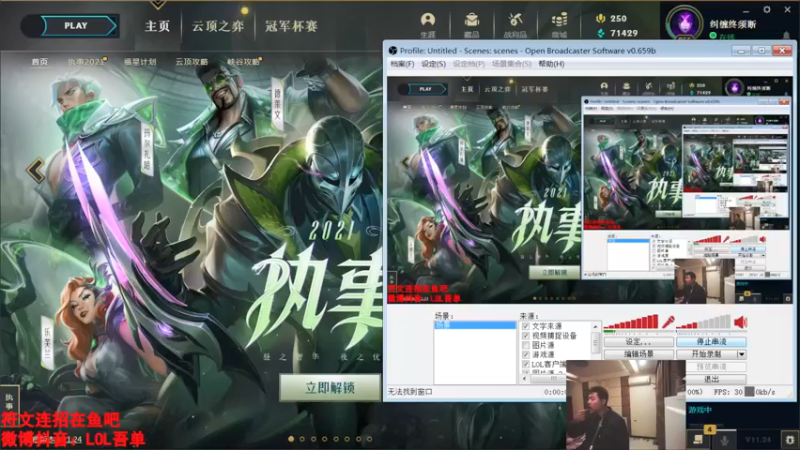The width and height of the screenshot is (800, 450).
Task: Mute the microphone icon in OBS
Action: [668, 322]
